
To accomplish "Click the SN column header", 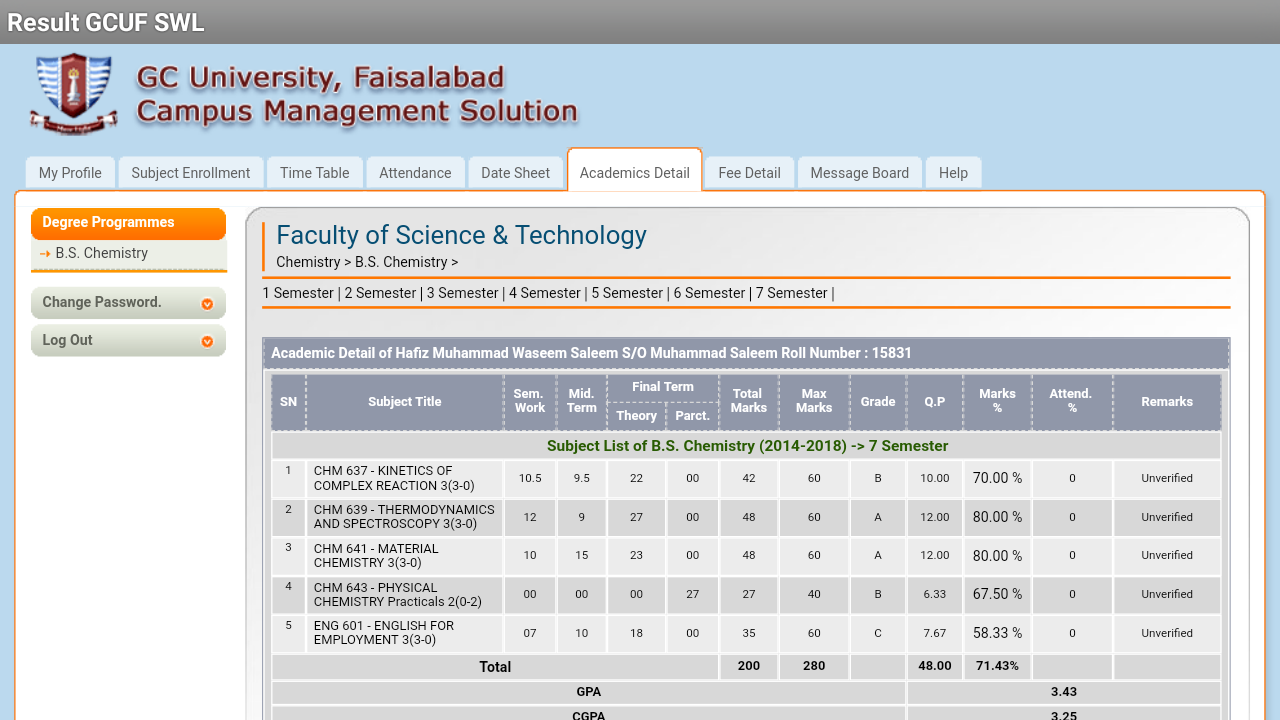I will 288,402.
